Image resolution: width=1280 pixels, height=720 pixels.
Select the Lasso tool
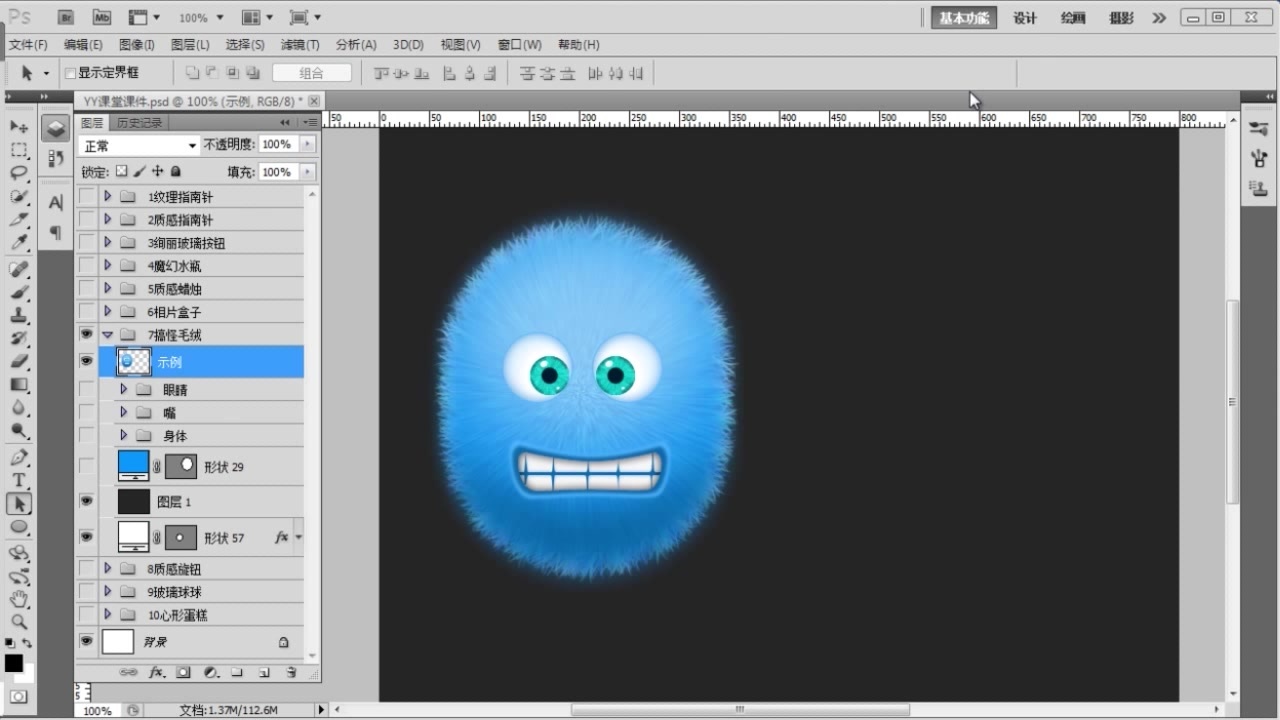pos(19,173)
